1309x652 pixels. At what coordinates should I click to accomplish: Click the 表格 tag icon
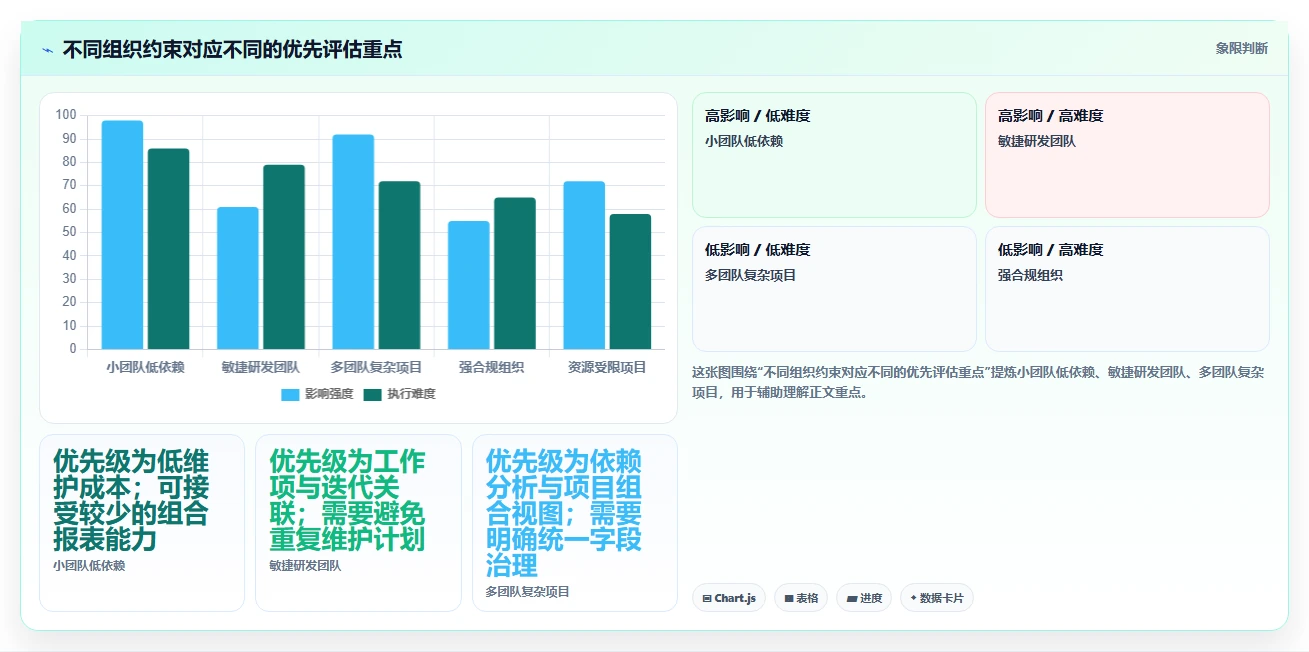pyautogui.click(x=788, y=598)
